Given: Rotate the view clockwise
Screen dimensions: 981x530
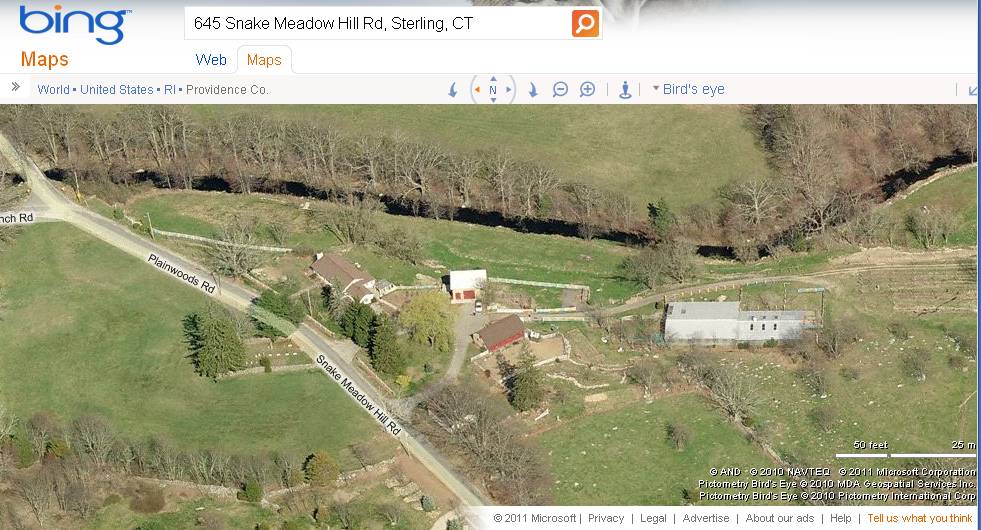Looking at the screenshot, I should [x=532, y=89].
